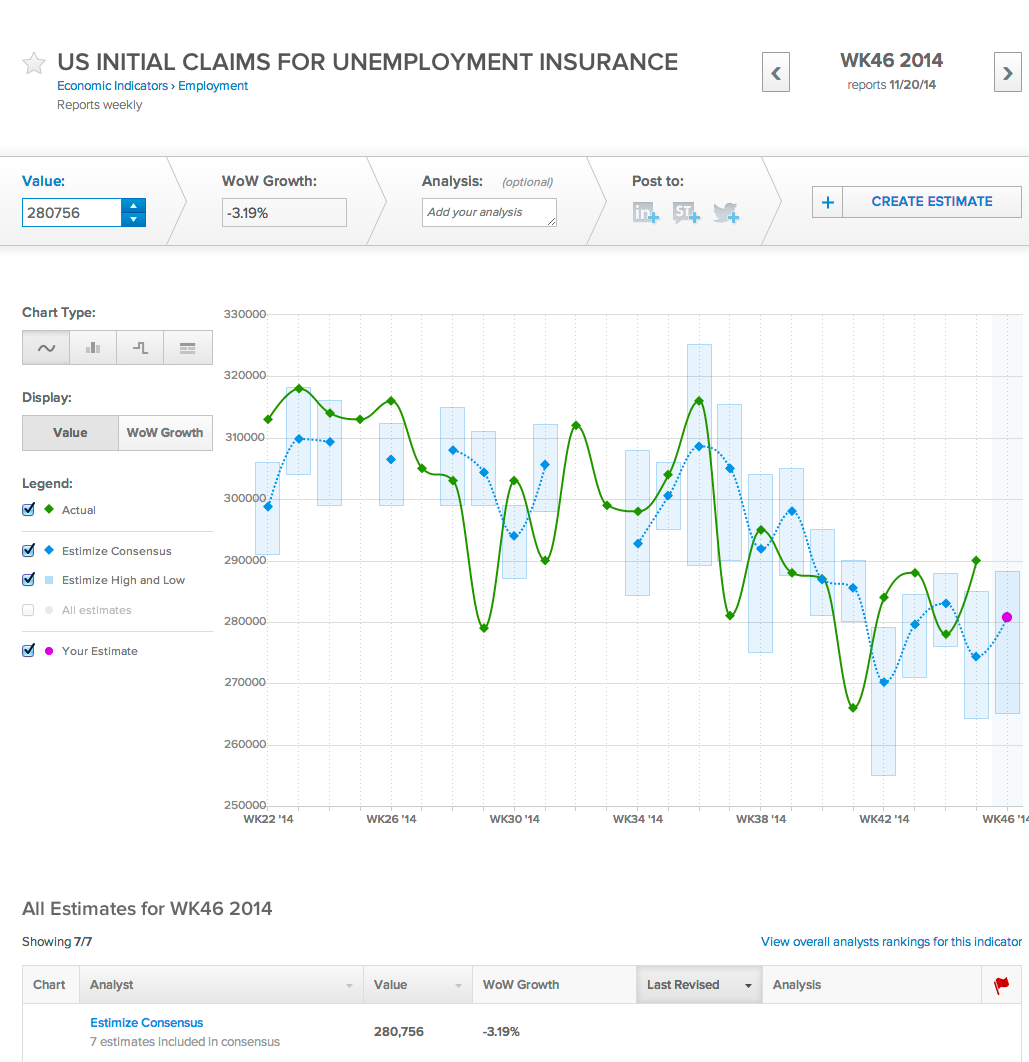This screenshot has height=1062, width=1029.
Task: Go to the next report with right arrow
Action: (x=1007, y=72)
